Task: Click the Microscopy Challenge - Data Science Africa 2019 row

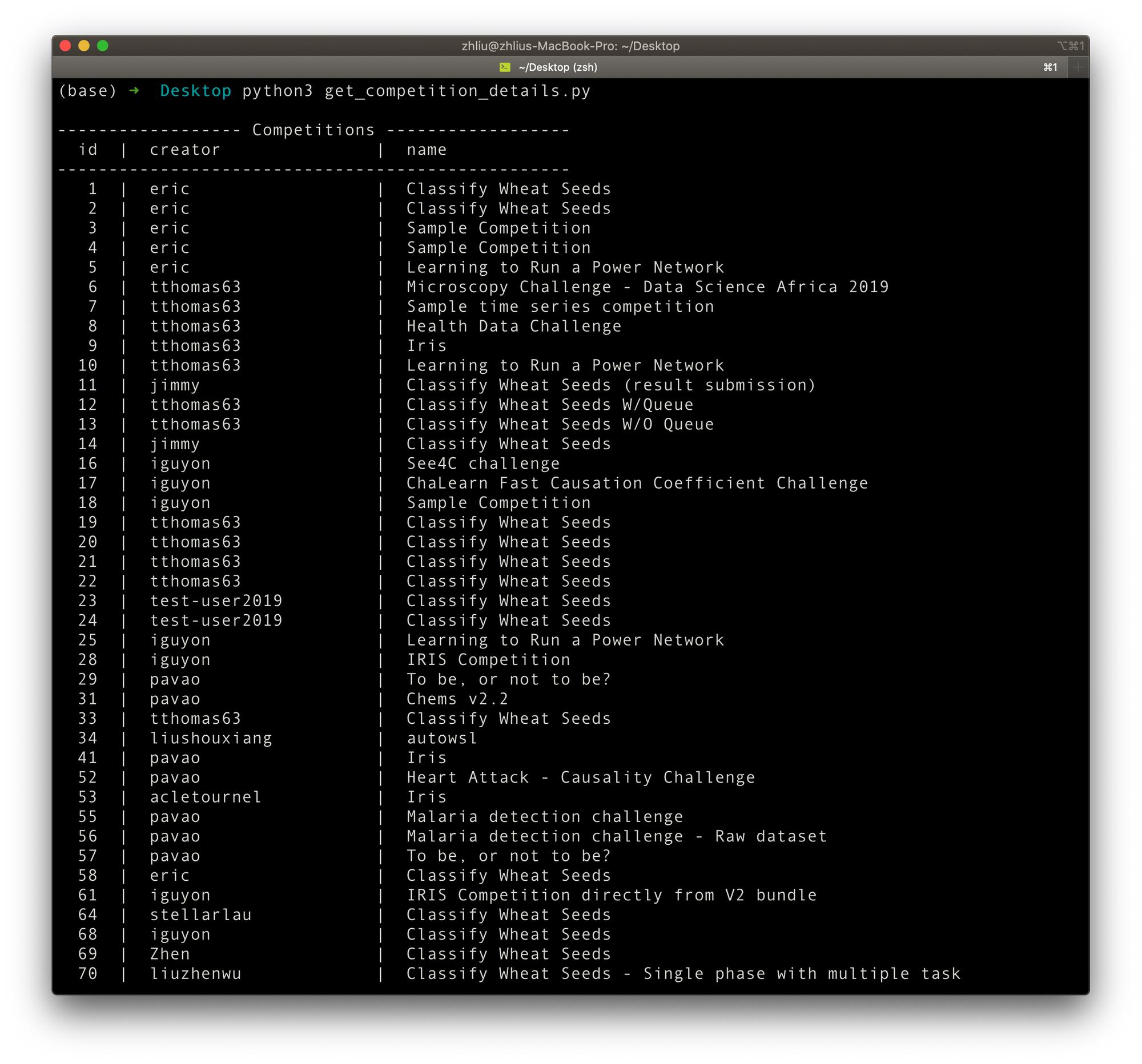Action: (648, 287)
